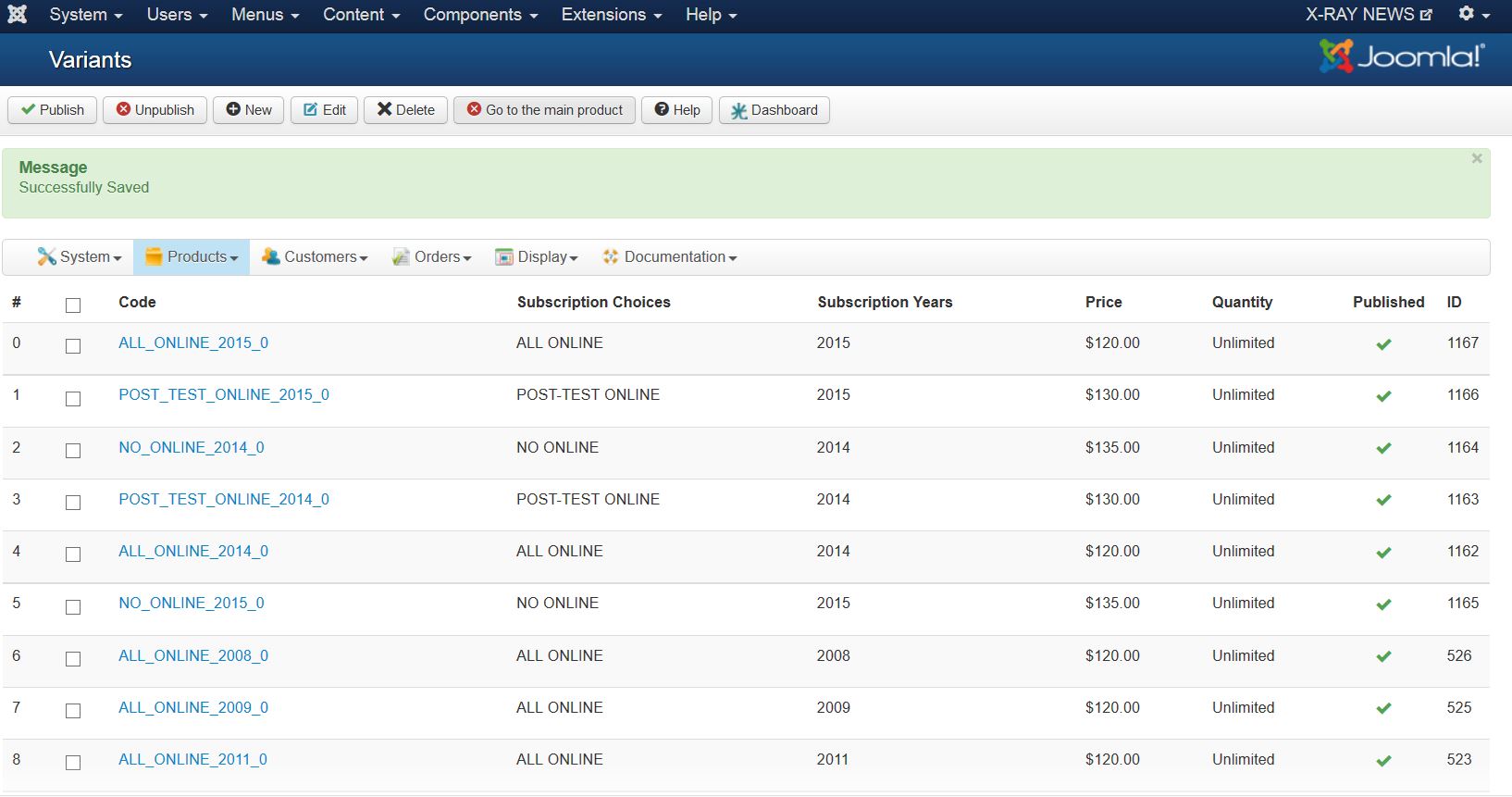Viewport: 1512px width, 797px height.
Task: Open variant ALL_ONLINE_2011_0
Action: (x=192, y=760)
